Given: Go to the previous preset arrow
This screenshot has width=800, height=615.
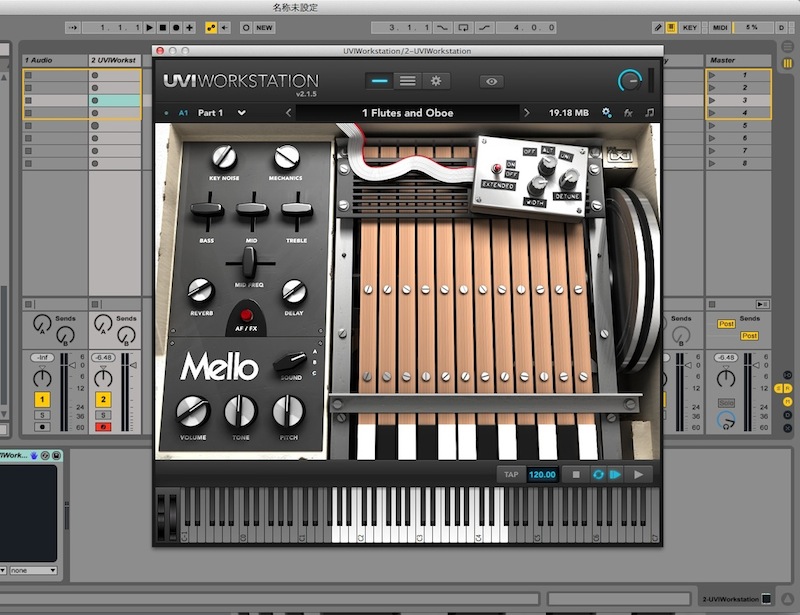Looking at the screenshot, I should click(288, 113).
